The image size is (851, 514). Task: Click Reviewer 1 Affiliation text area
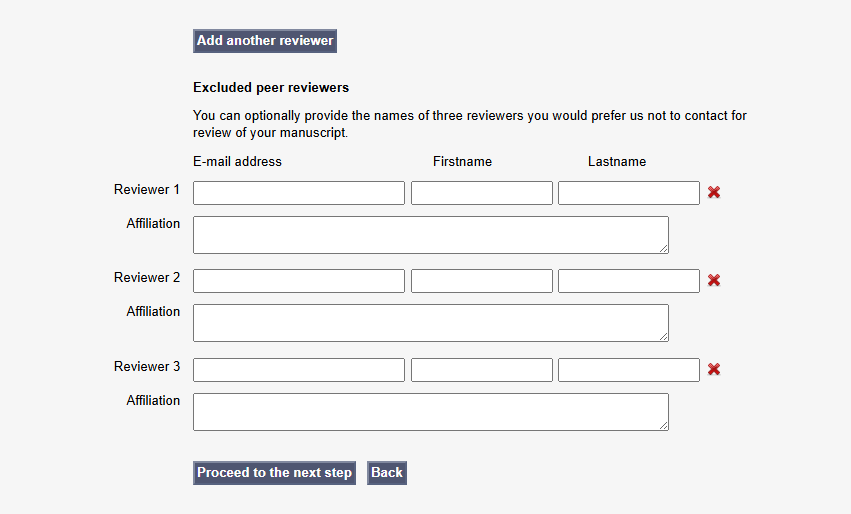(431, 235)
